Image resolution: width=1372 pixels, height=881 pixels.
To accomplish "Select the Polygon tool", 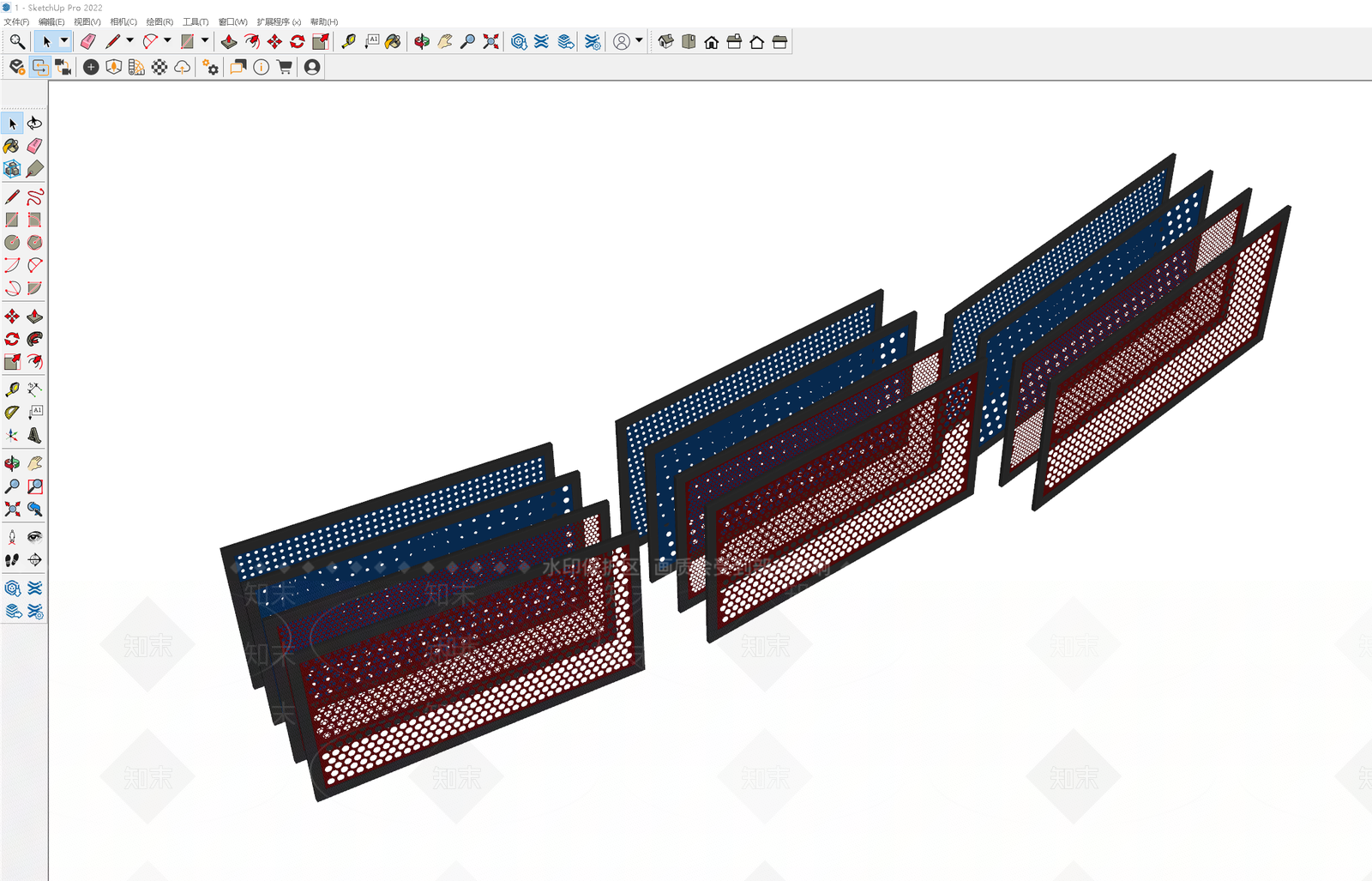I will click(x=34, y=243).
